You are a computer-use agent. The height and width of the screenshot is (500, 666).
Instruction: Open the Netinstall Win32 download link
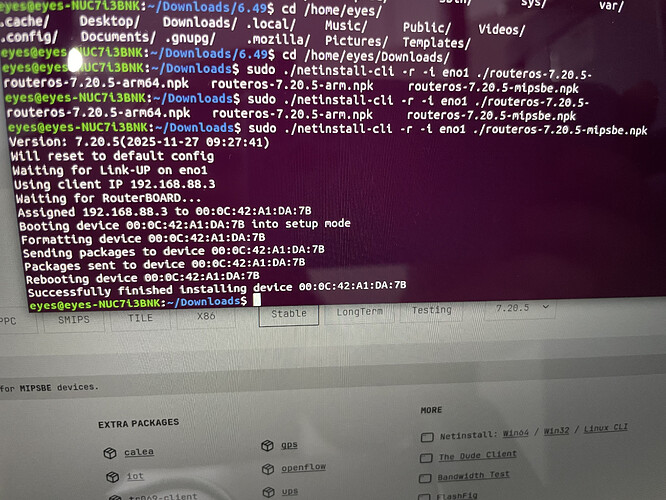click(556, 430)
